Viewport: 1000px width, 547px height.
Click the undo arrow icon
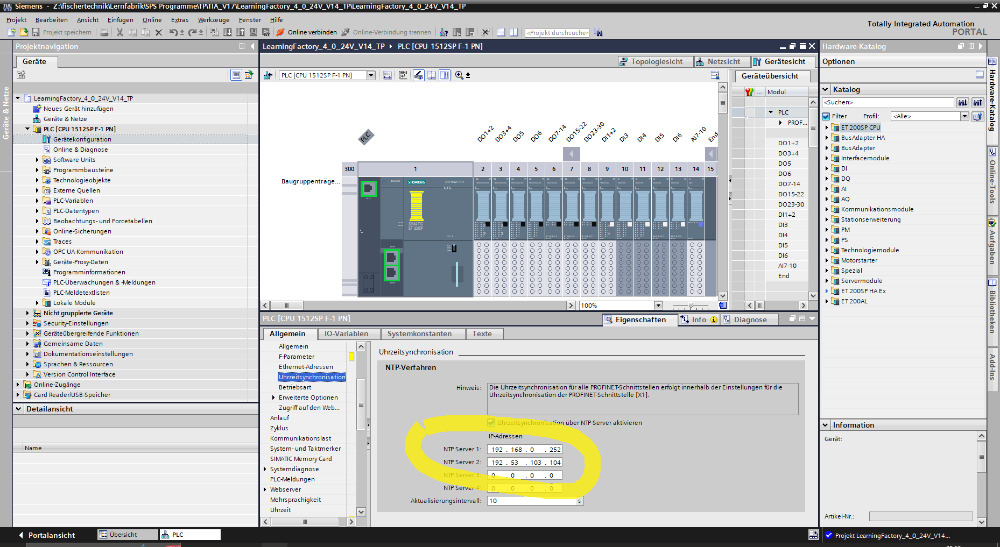[173, 32]
